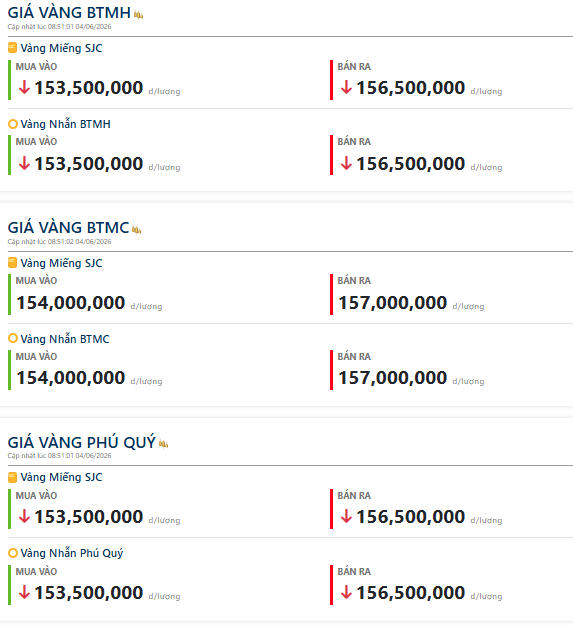The height and width of the screenshot is (627, 573).
Task: Click the chart icon beside GIÁ VÀNG BTMH
Action: click(x=138, y=15)
